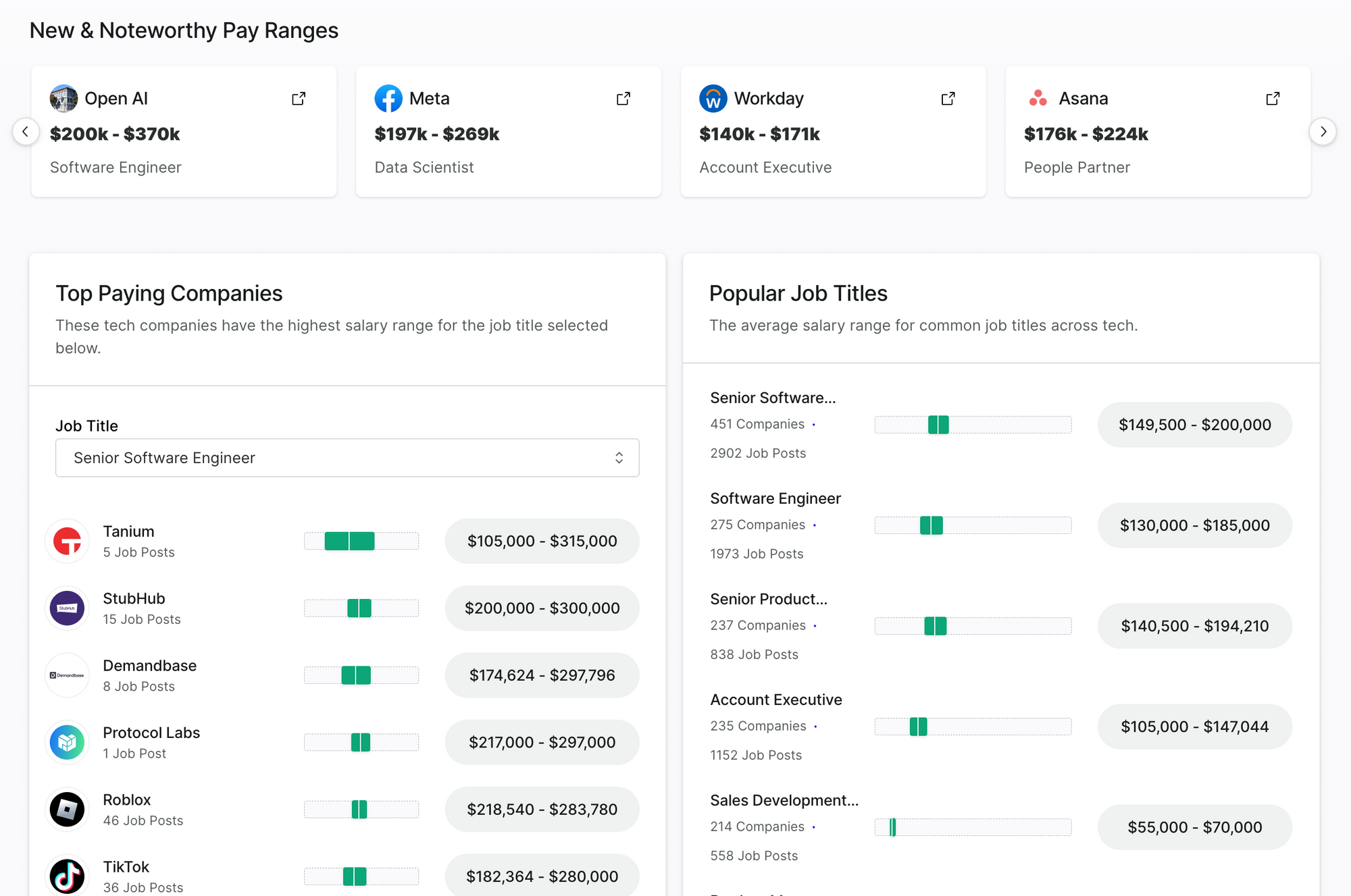1351x896 pixels.
Task: Open the Job Title dropdown
Action: click(x=347, y=458)
